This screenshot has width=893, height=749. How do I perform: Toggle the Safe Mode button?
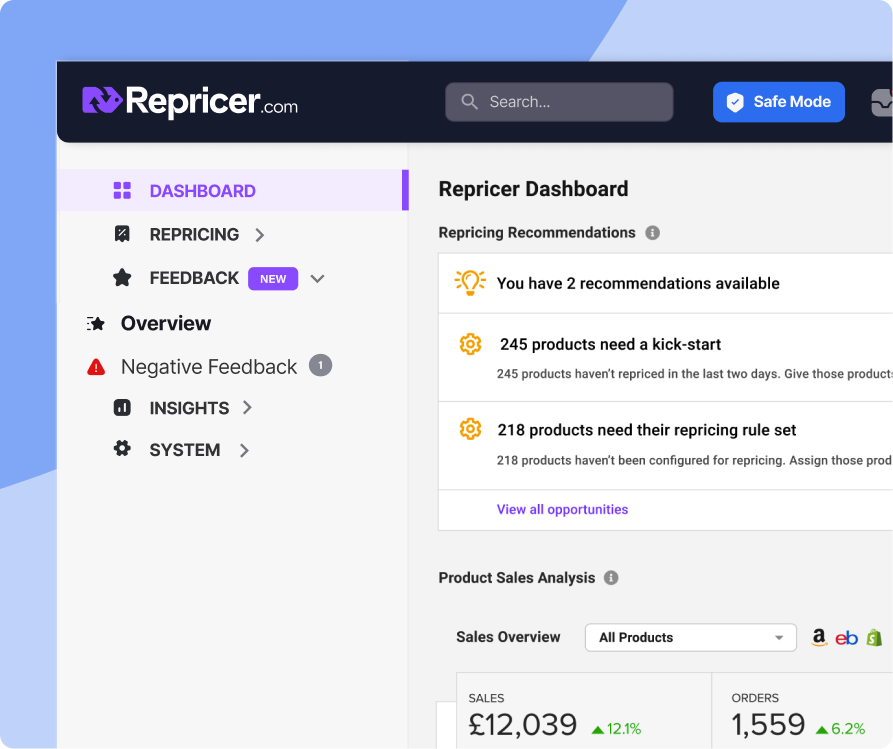point(778,102)
